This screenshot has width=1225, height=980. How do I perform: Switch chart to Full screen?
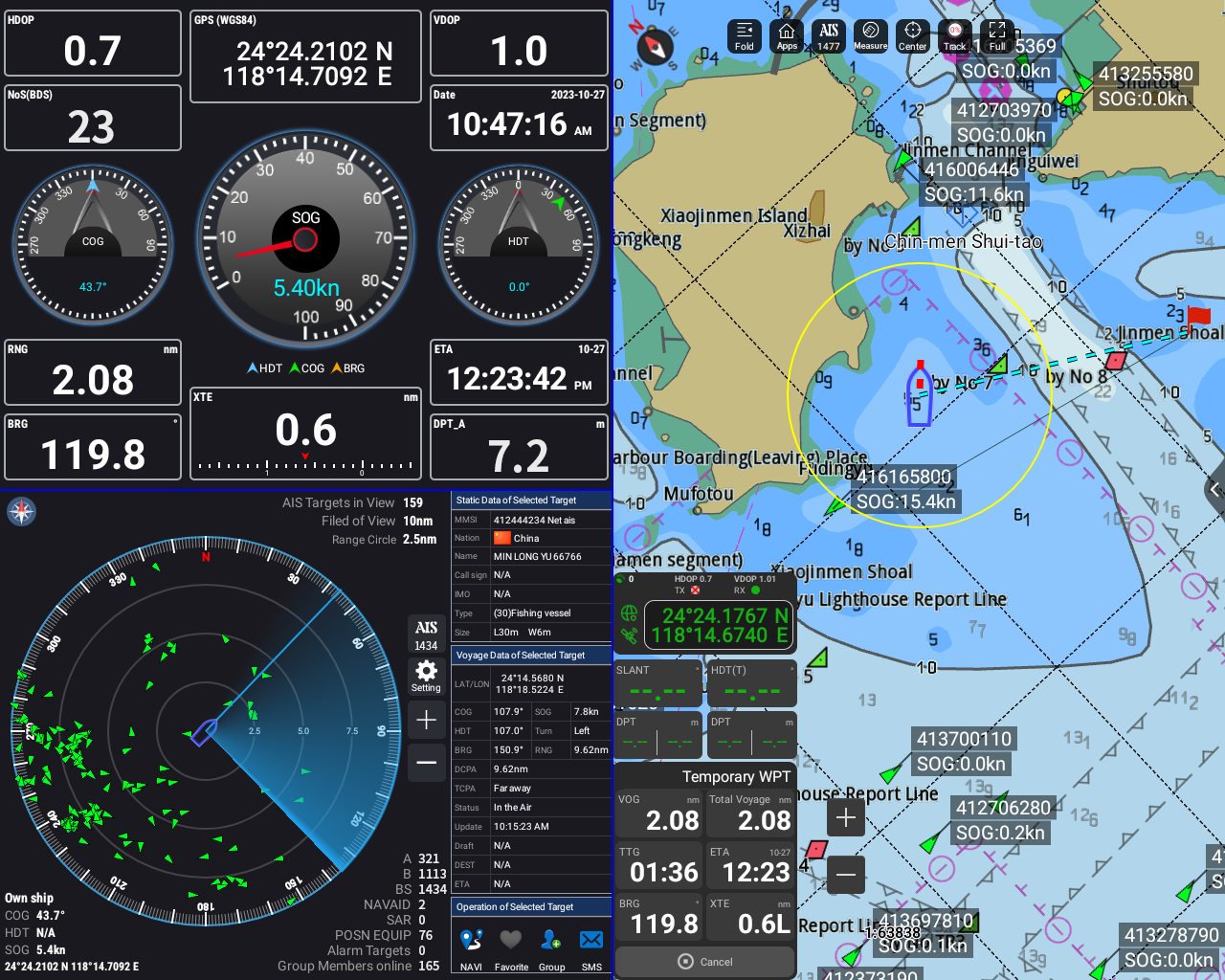(997, 36)
